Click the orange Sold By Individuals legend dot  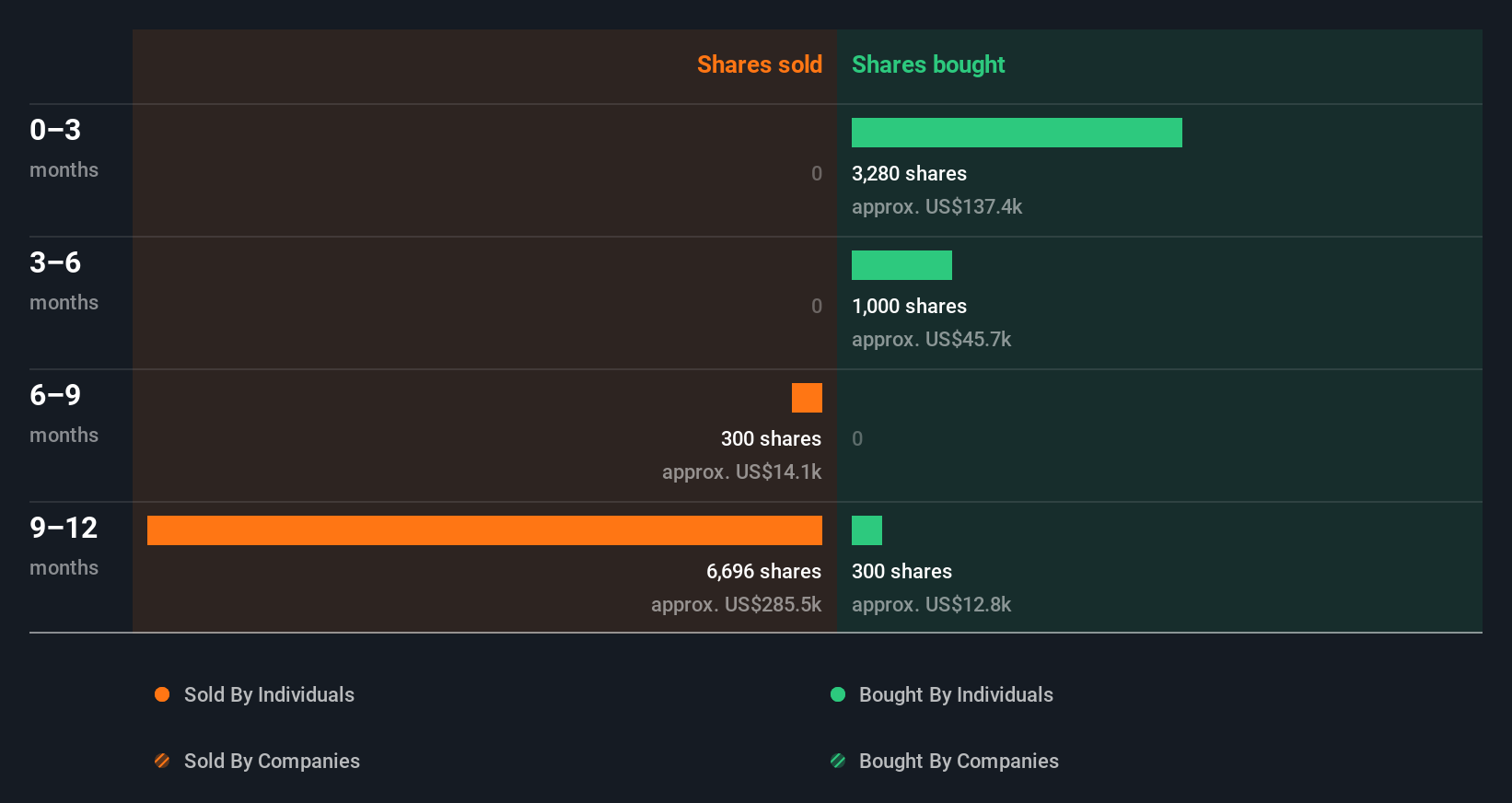pos(162,694)
